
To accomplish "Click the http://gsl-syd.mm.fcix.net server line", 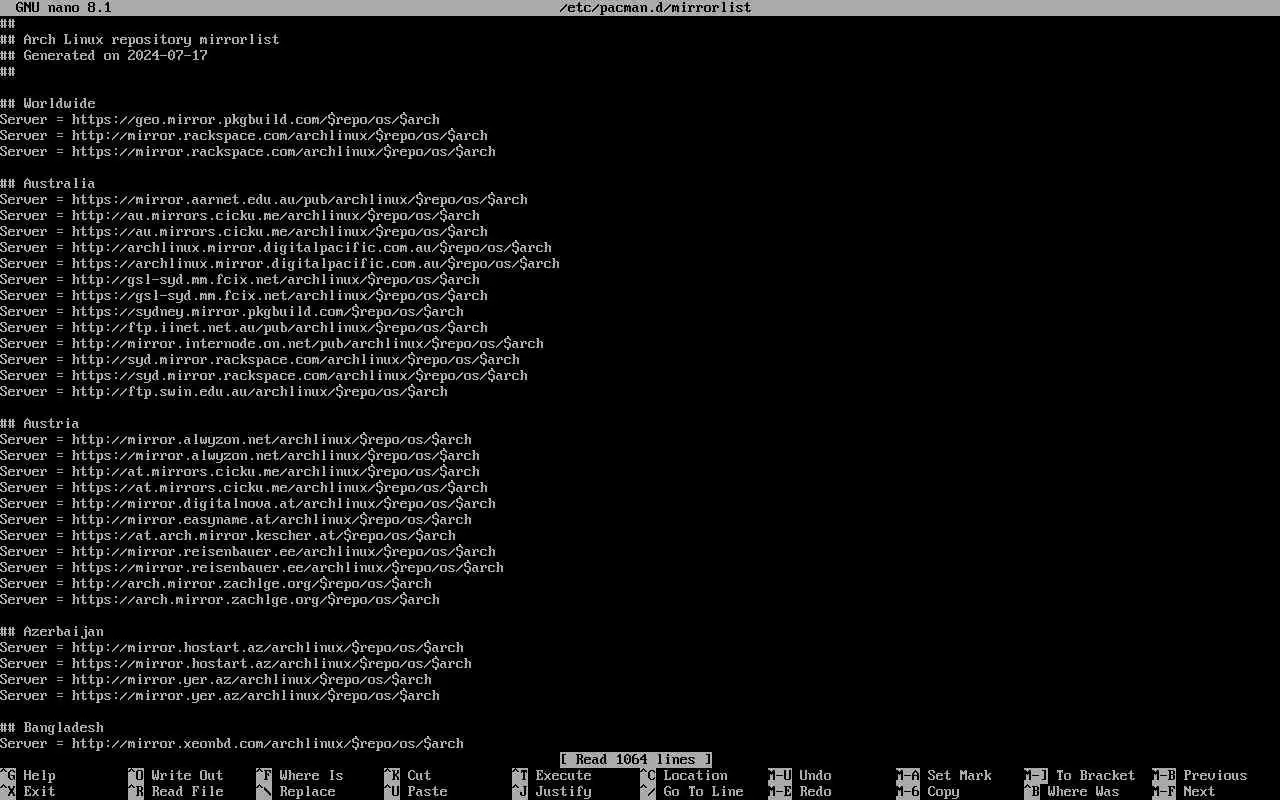I will click(240, 279).
